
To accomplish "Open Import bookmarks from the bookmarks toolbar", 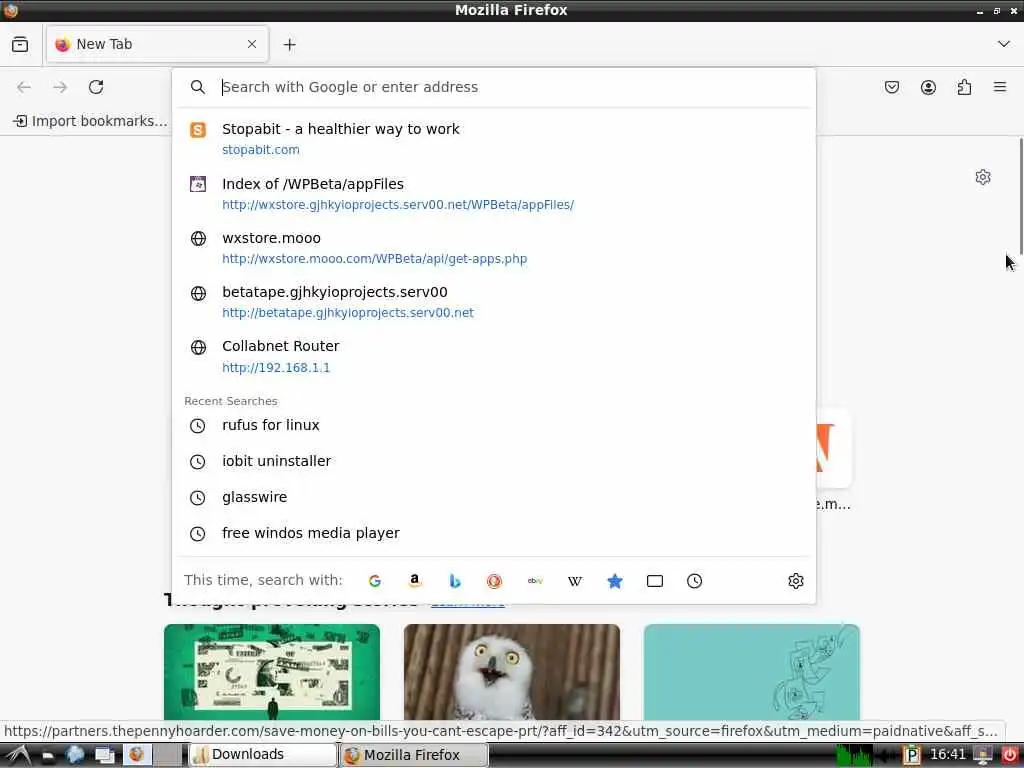I will (x=90, y=121).
